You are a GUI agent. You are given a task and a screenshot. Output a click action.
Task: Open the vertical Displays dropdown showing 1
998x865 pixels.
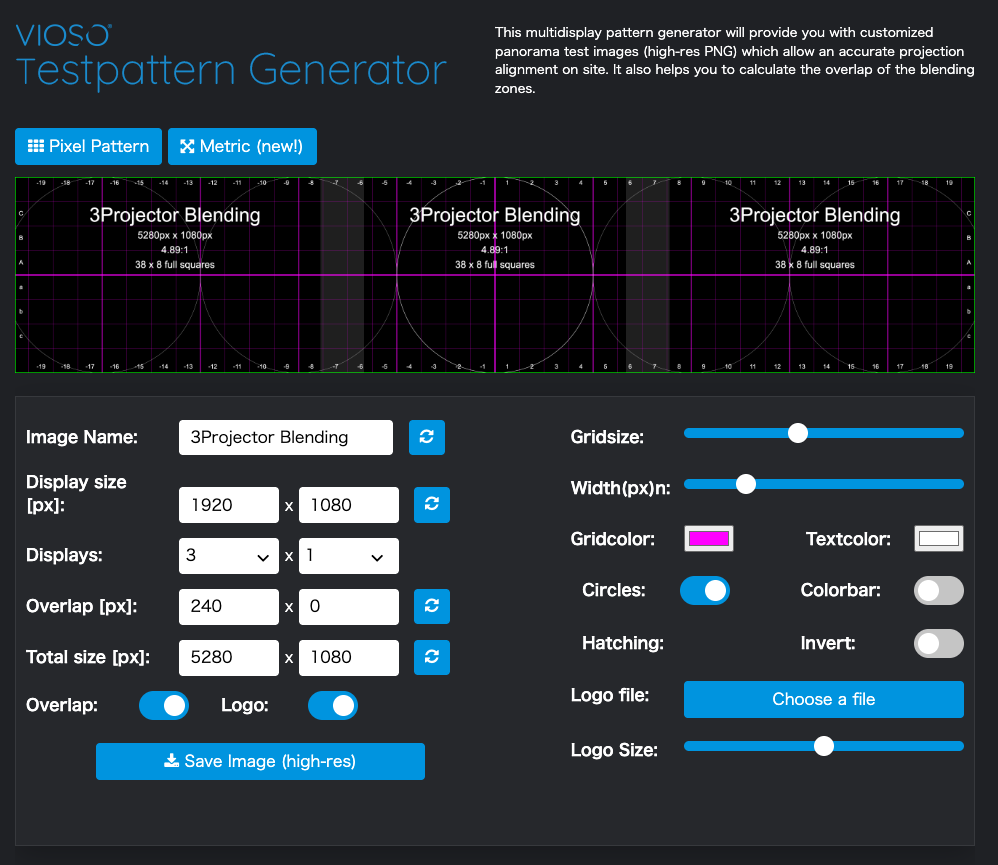[x=349, y=556]
